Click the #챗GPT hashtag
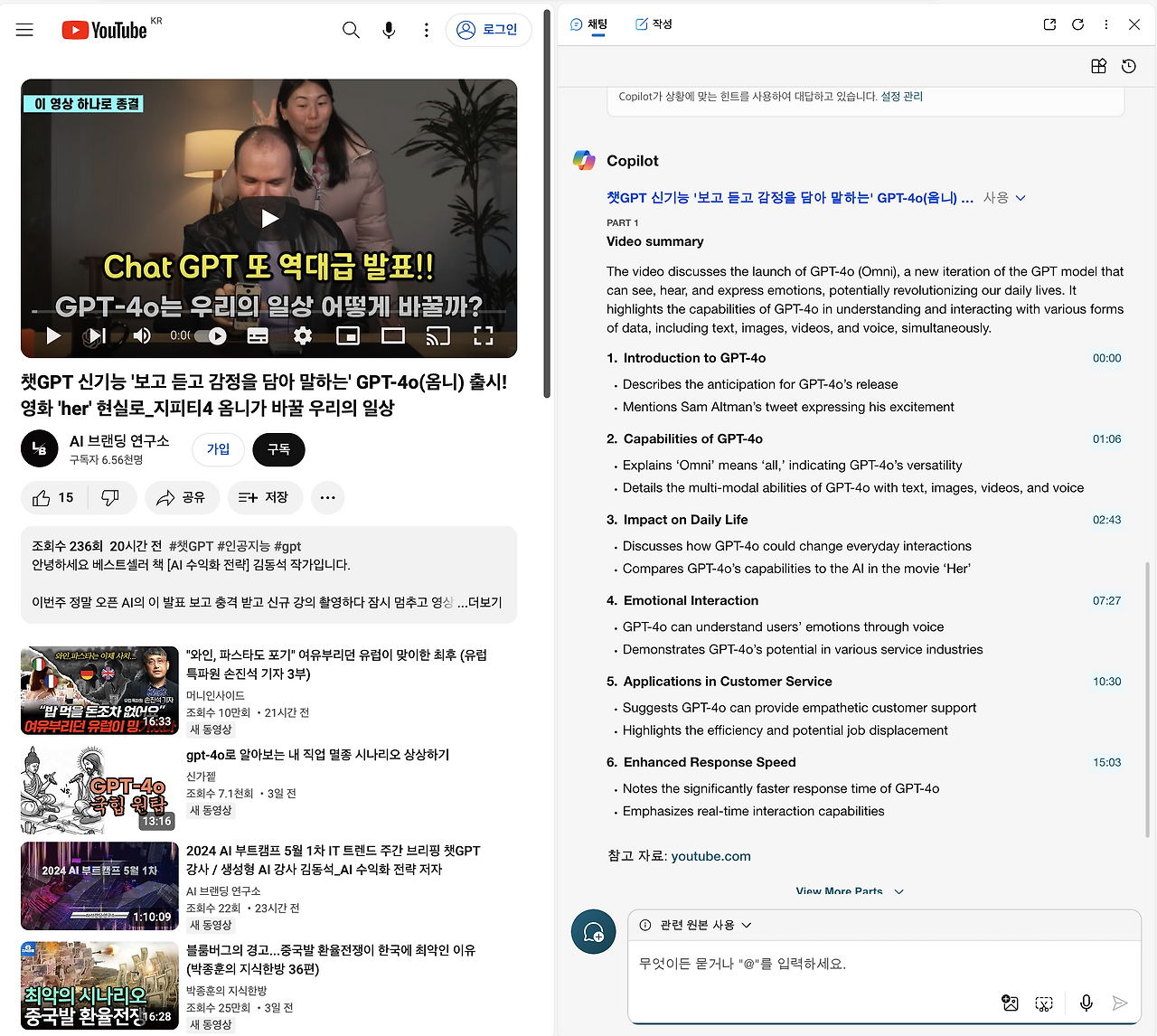 tap(191, 546)
